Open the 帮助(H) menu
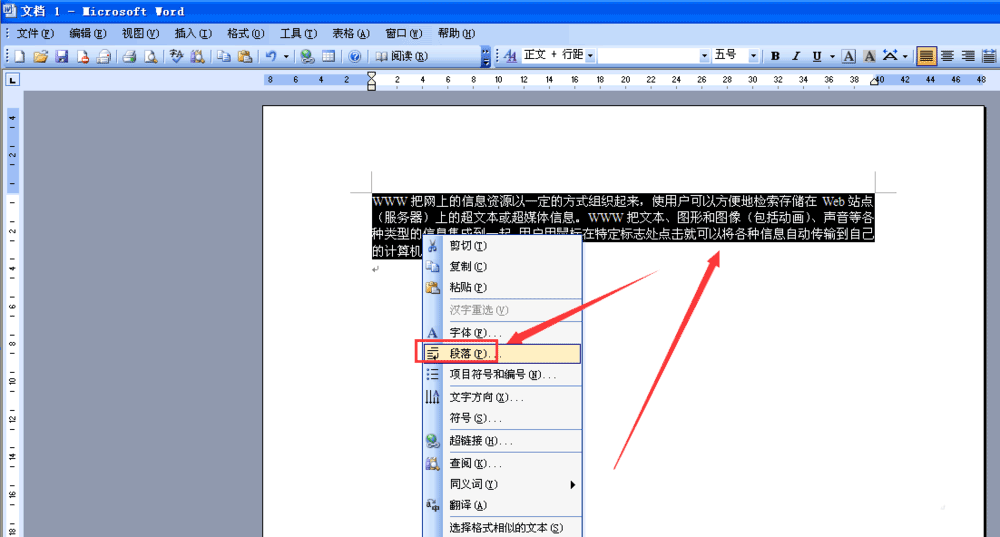The height and width of the screenshot is (537, 1000). click(x=456, y=33)
